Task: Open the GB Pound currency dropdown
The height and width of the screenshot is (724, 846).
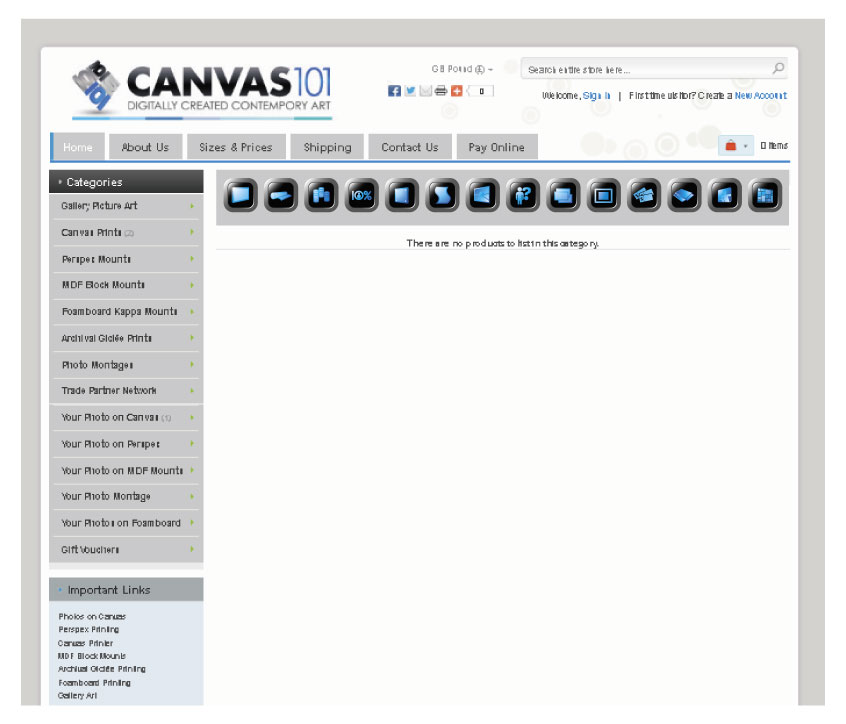Action: pos(462,69)
